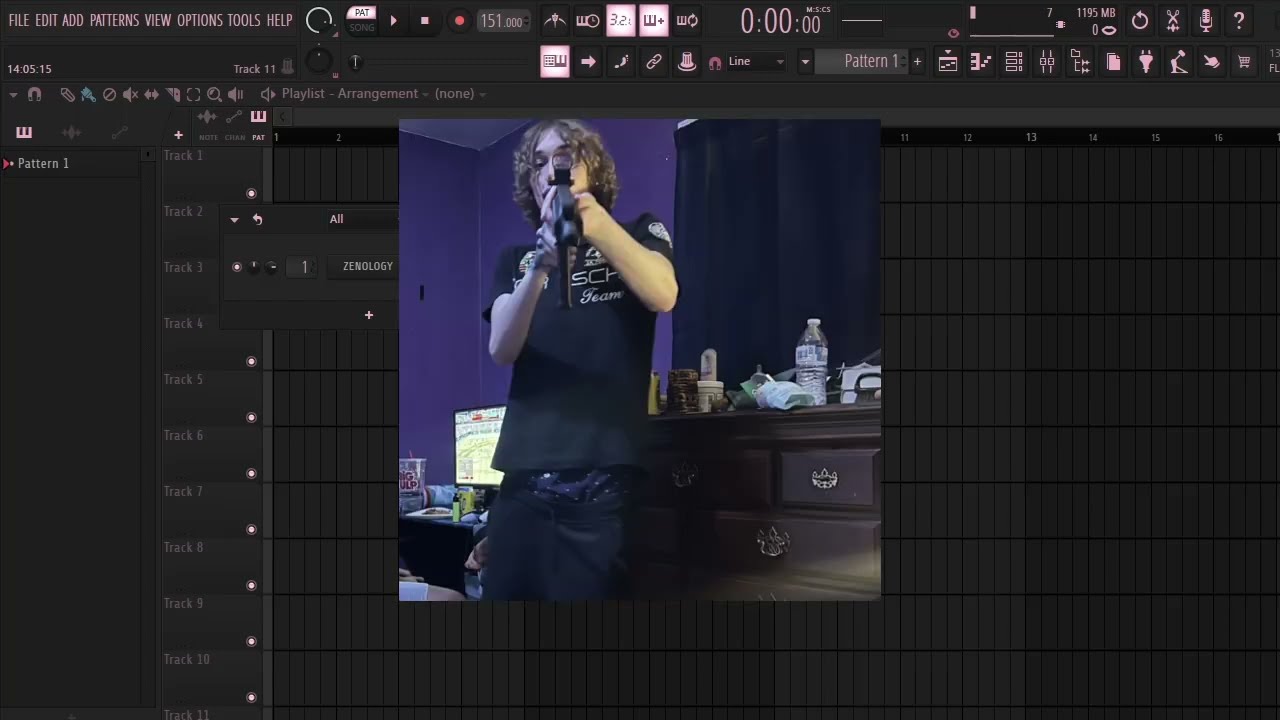This screenshot has height=720, width=1280.
Task: Toggle the 3-2-1 countdown before recording
Action: point(620,20)
